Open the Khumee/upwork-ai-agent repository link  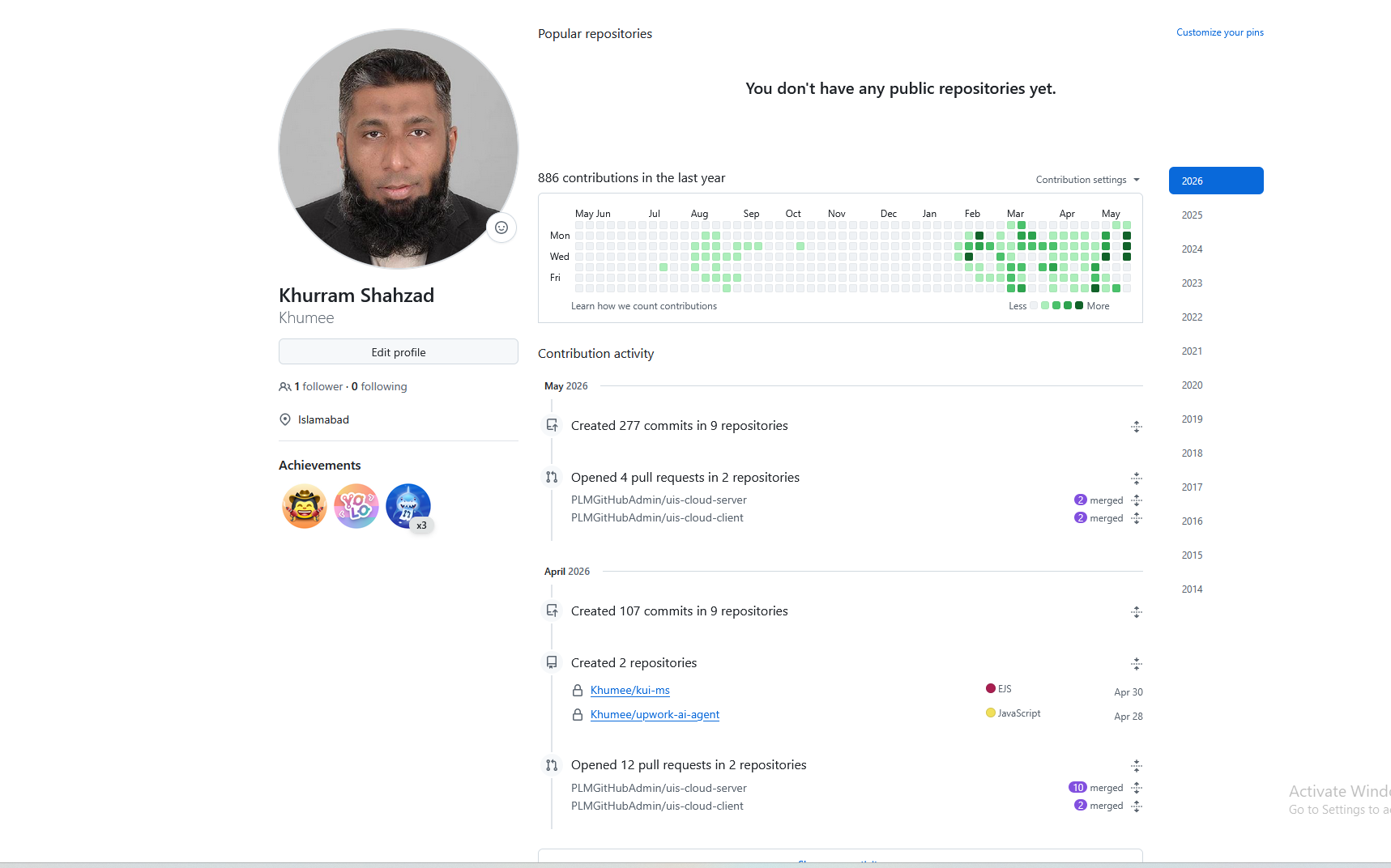click(x=655, y=715)
